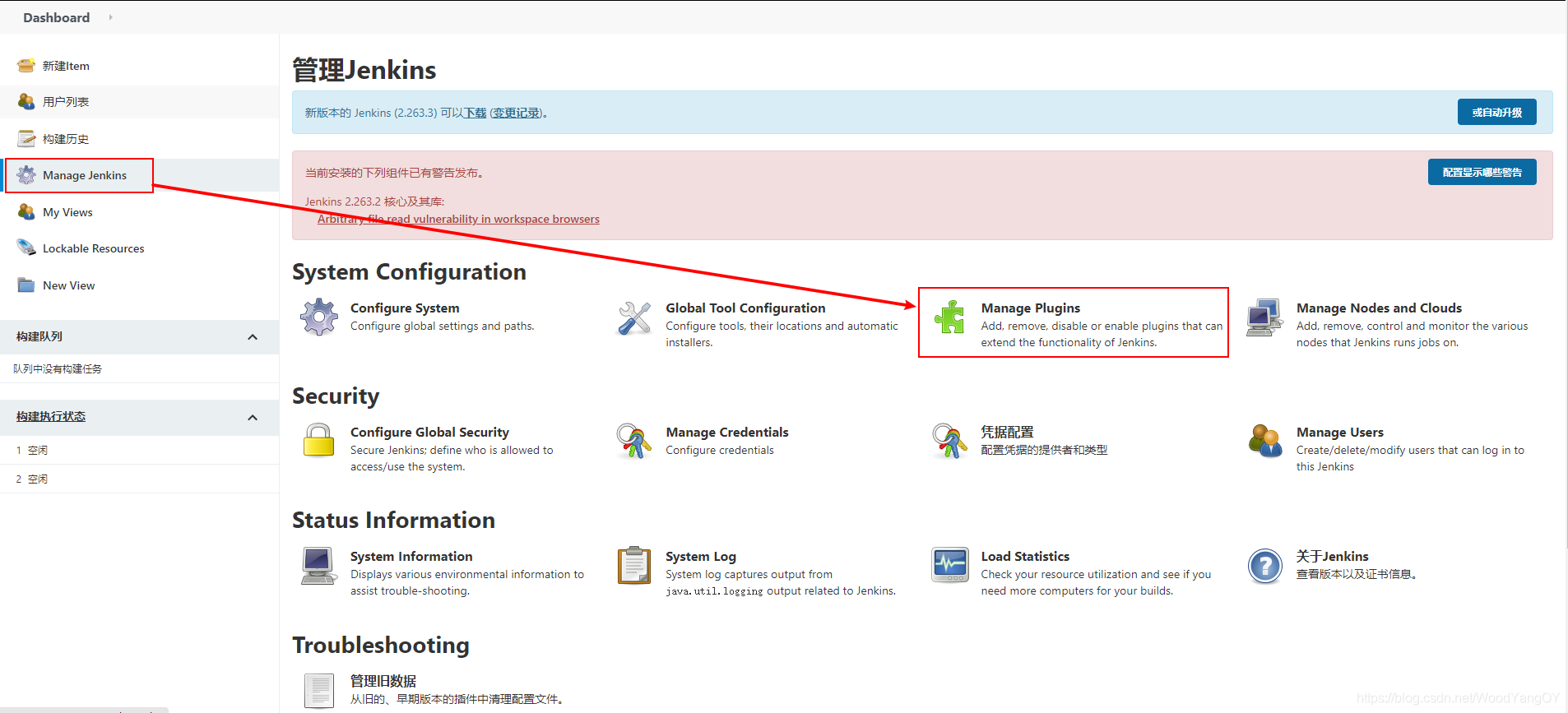Click executor 1 空闲 row
The width and height of the screenshot is (1568, 713).
click(x=139, y=450)
